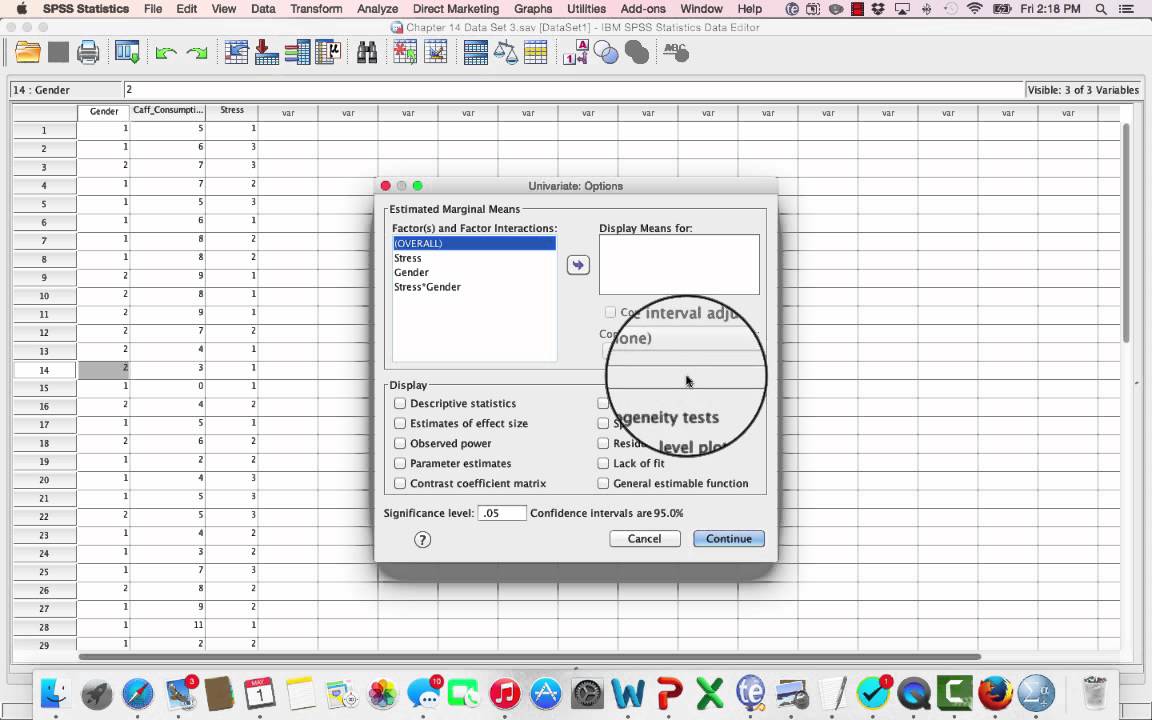Screen dimensions: 1152x720
Task: Enable the Residual plot checkbox
Action: tap(603, 443)
